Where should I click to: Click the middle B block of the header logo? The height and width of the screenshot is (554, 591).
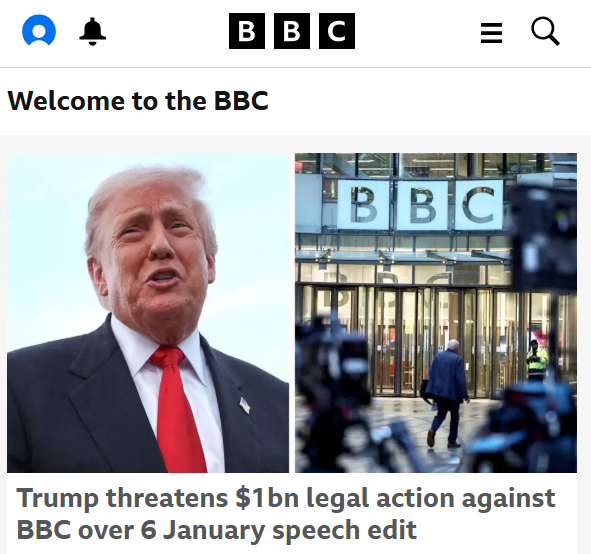(x=292, y=31)
